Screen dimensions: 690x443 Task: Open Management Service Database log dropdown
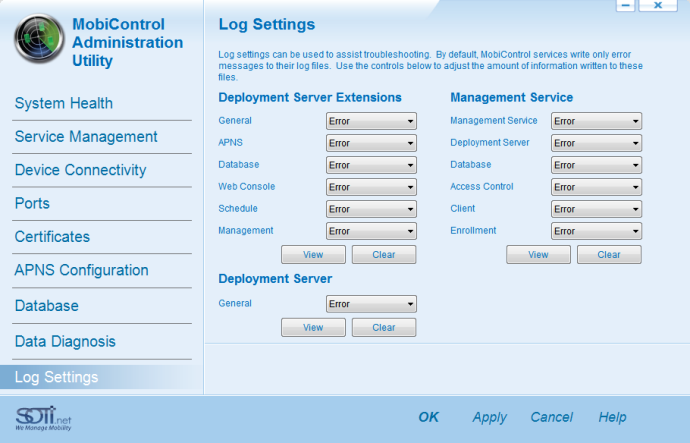(597, 165)
